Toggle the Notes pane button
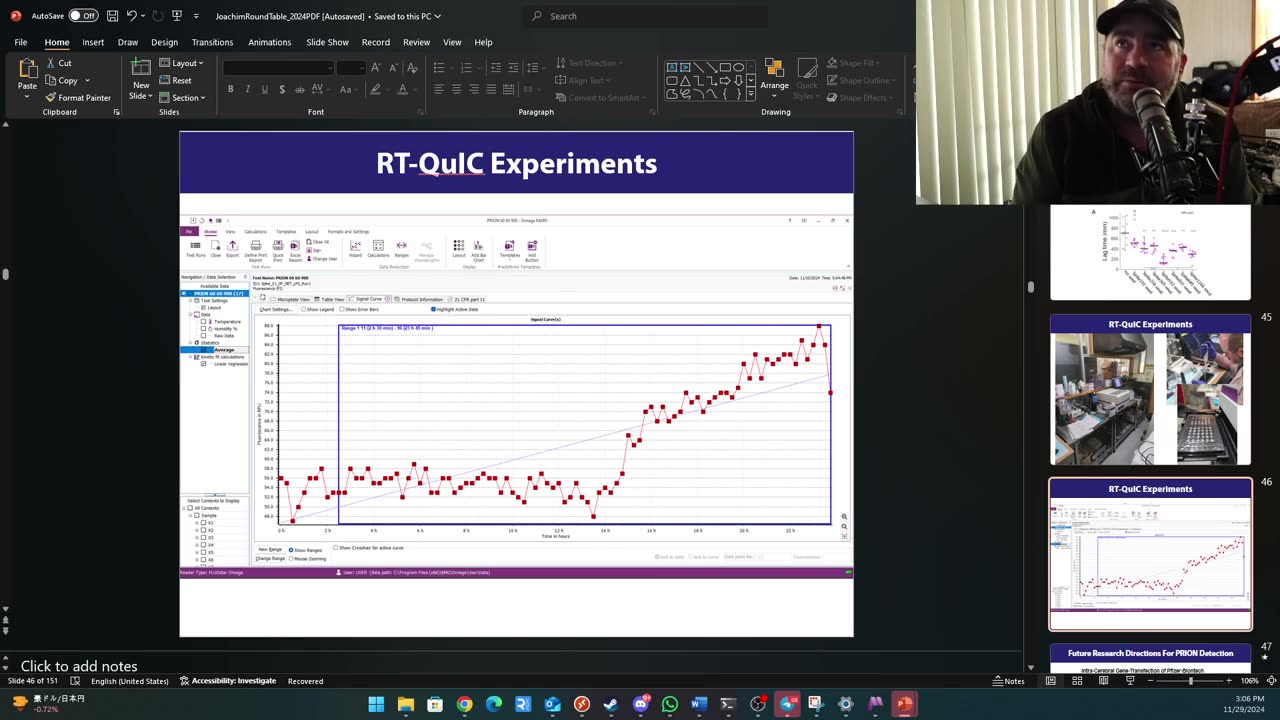 pyautogui.click(x=1008, y=681)
